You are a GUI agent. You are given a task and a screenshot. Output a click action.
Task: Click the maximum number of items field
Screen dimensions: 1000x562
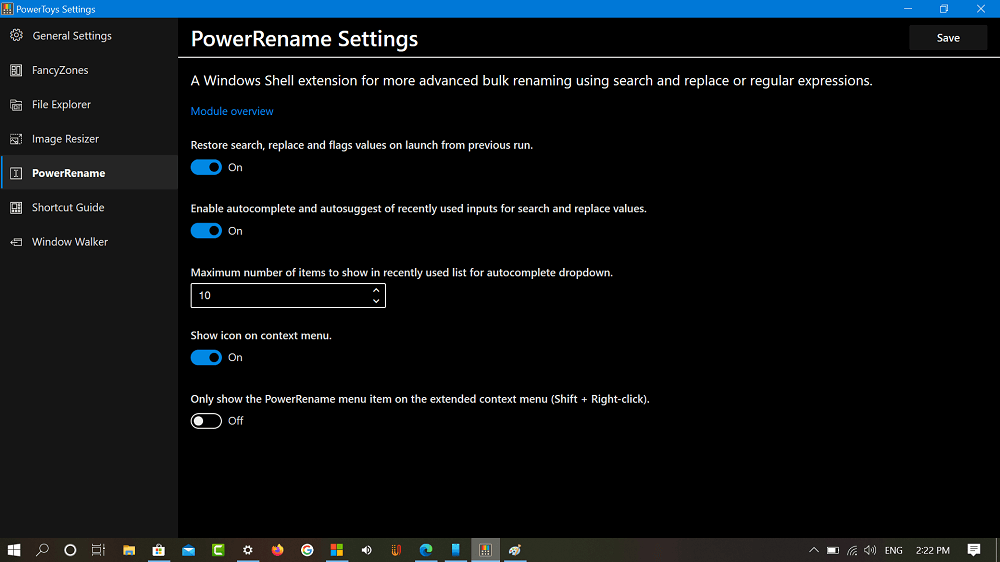pos(288,295)
